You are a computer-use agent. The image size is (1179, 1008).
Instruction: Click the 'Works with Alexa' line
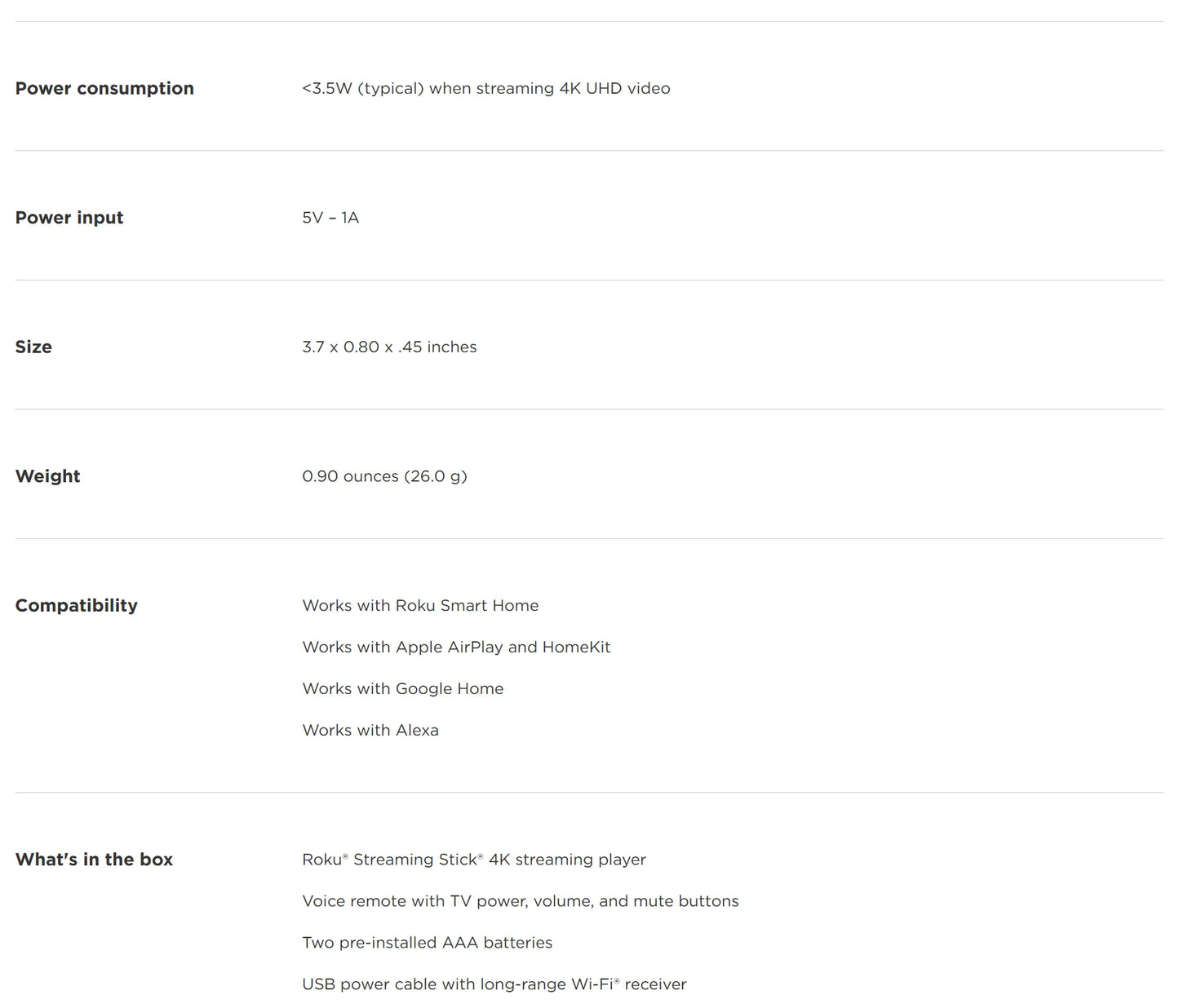click(x=370, y=730)
